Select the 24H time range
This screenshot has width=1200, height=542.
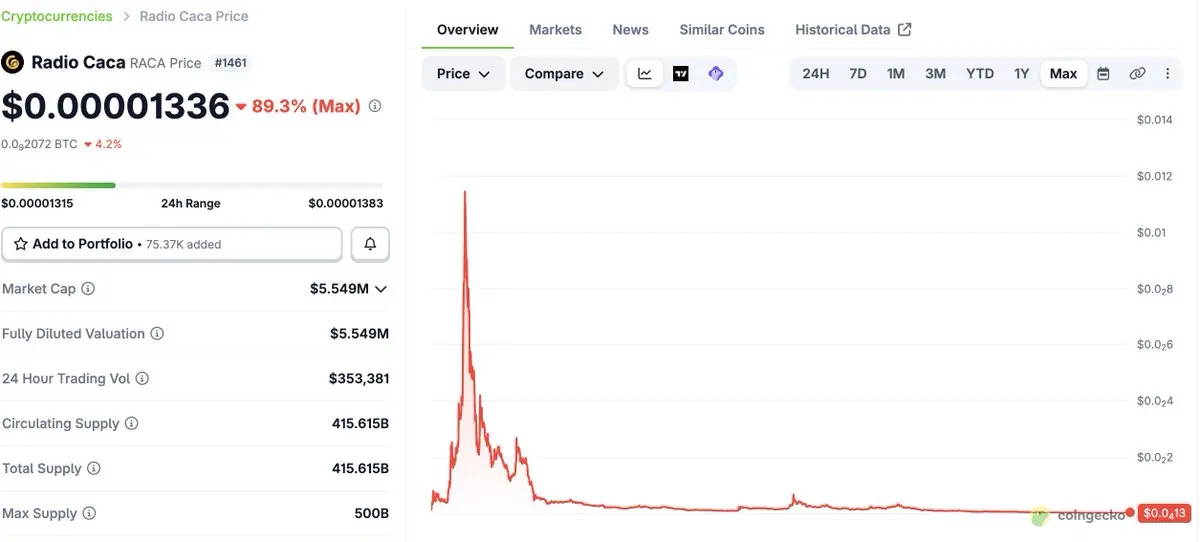[816, 74]
